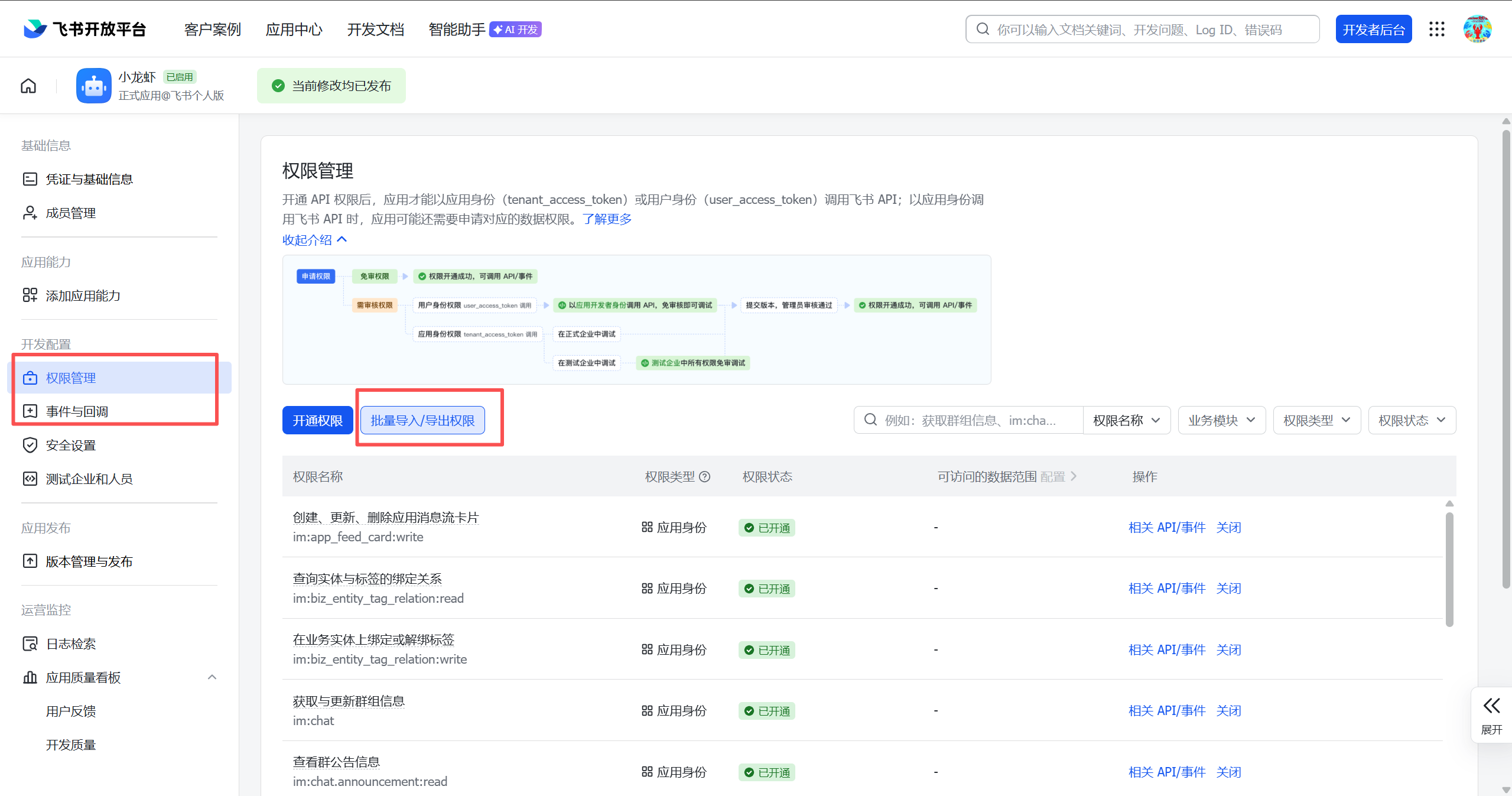
Task: Click the blue 开通权限 button
Action: (317, 420)
